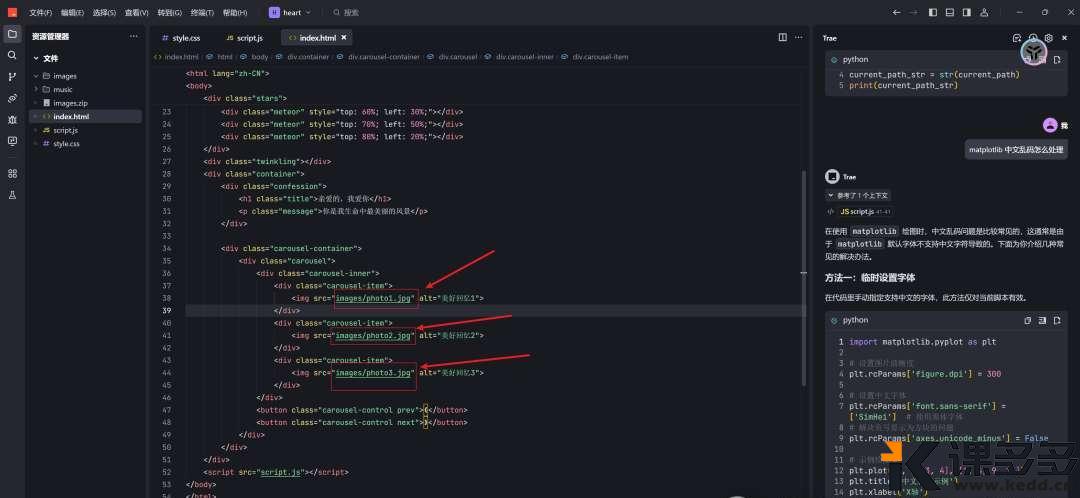Viewport: 1080px width, 498px height.
Task: Copy the matplotlib python code block
Action: coord(1027,320)
